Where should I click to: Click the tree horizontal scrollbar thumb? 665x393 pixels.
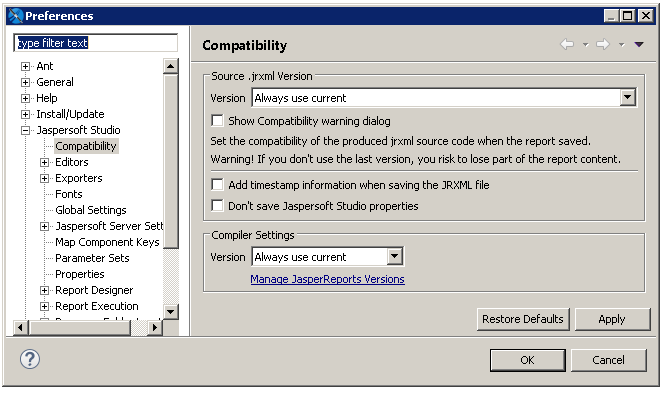click(x=79, y=327)
